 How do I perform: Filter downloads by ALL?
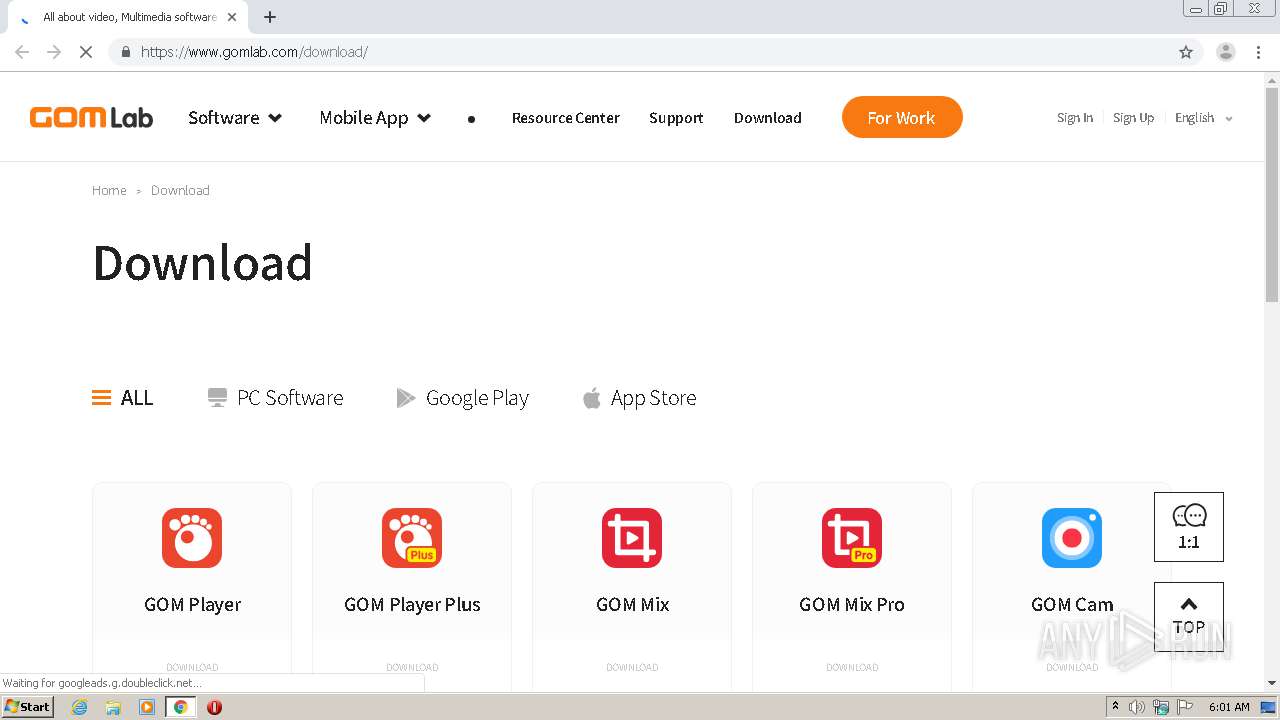click(x=123, y=398)
